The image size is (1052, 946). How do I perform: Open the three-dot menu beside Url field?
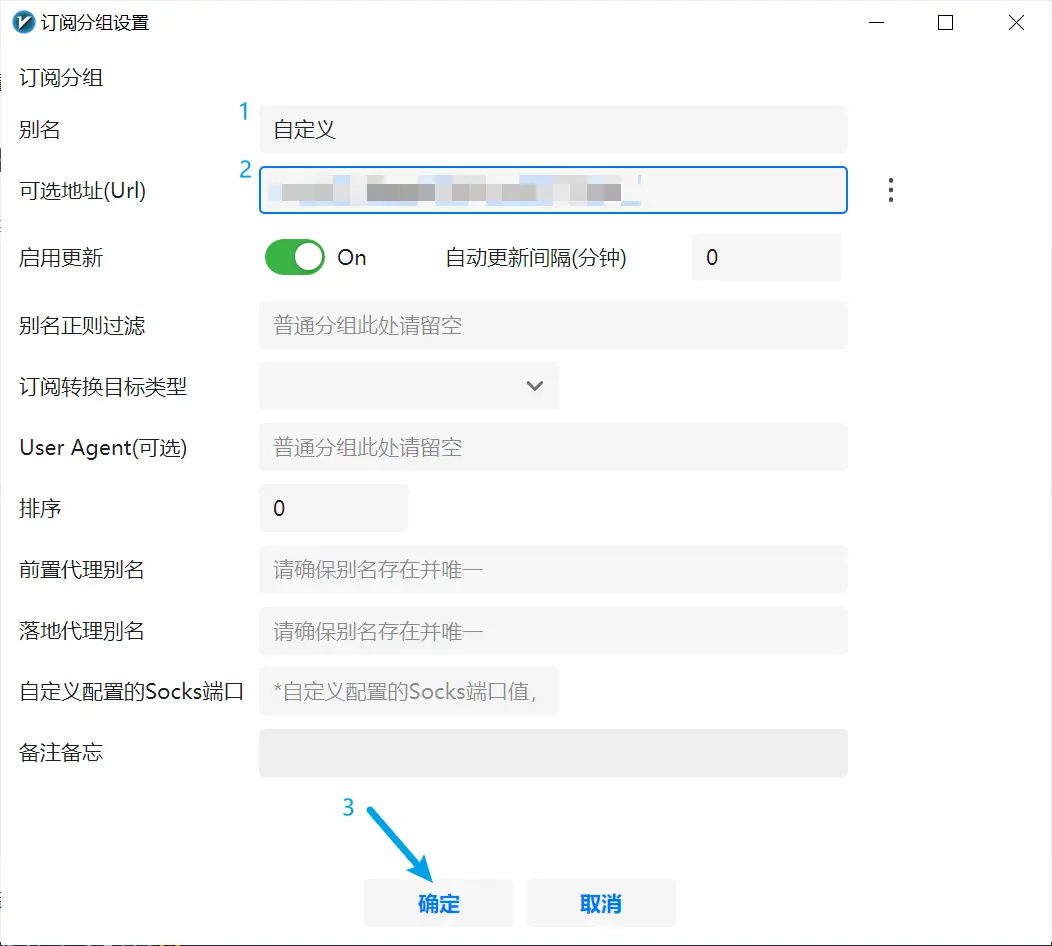(890, 191)
